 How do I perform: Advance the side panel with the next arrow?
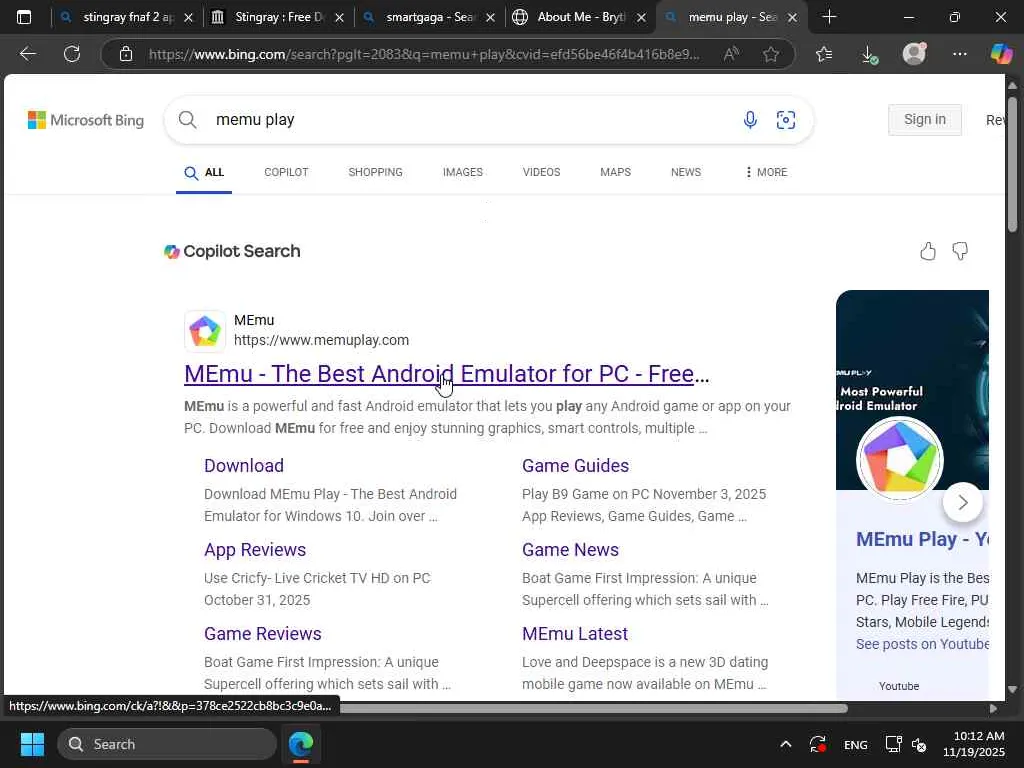[x=963, y=502]
